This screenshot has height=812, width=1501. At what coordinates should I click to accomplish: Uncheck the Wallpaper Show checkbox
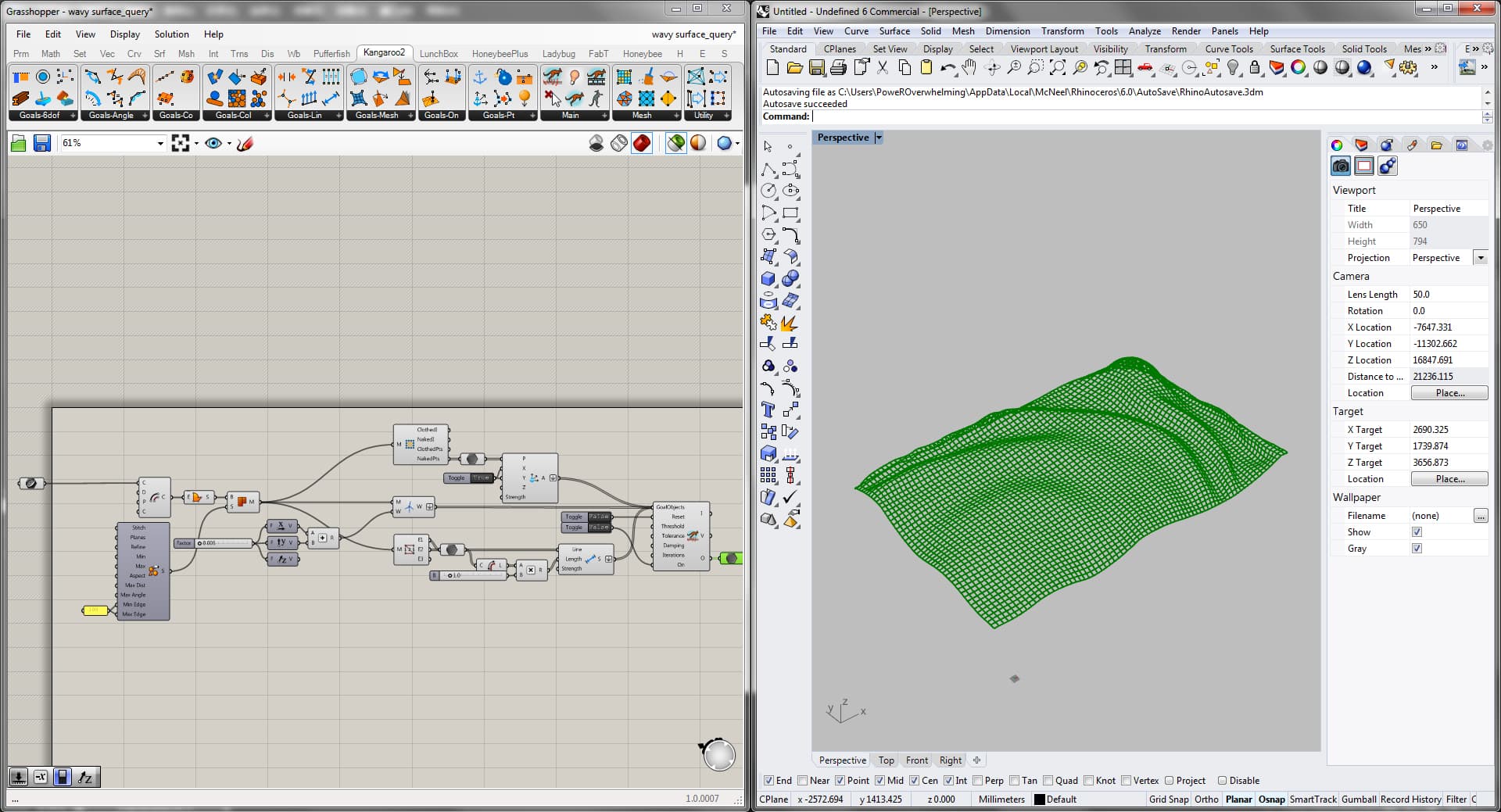[1417, 532]
